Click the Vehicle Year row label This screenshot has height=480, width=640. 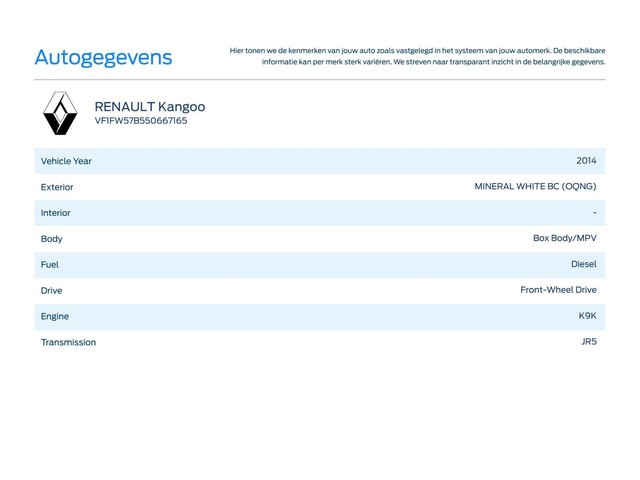click(66, 161)
